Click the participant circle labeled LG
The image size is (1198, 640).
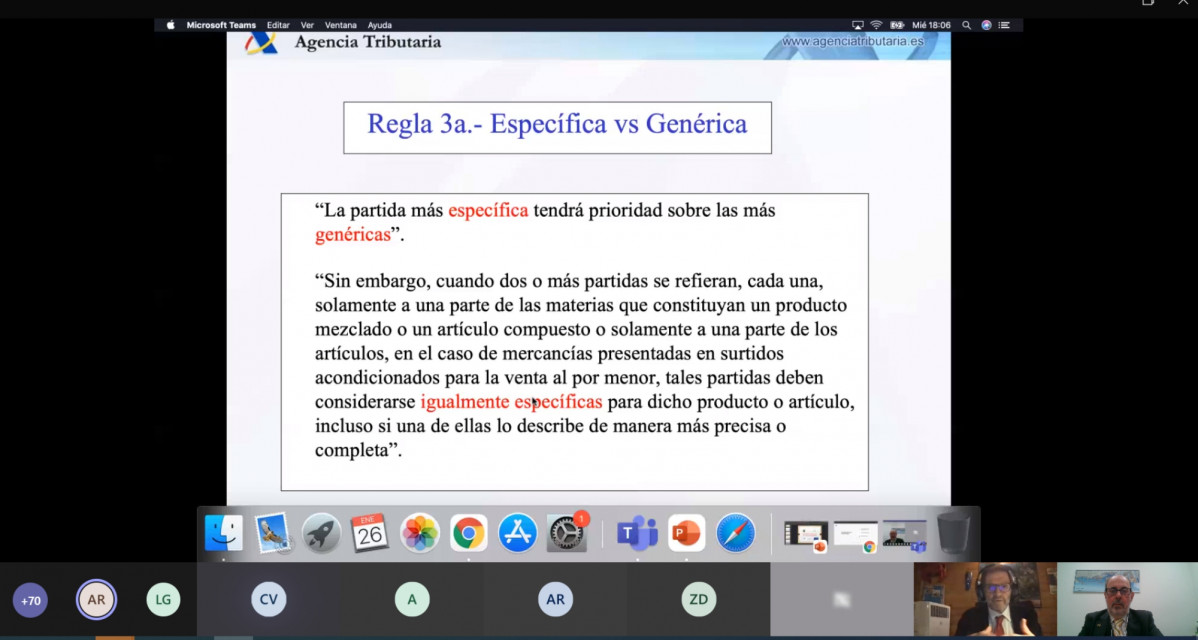[163, 600]
